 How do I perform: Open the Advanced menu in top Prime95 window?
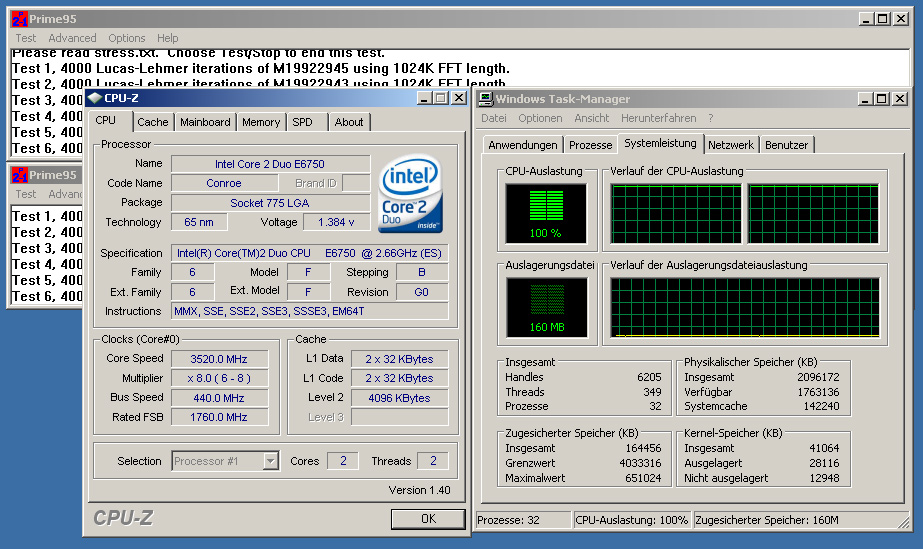[x=72, y=38]
